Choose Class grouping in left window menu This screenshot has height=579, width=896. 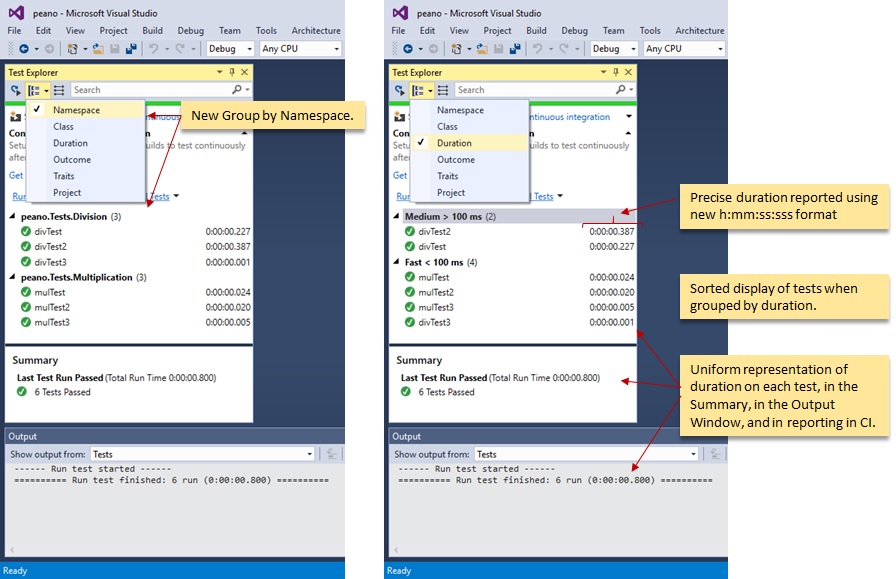click(63, 126)
